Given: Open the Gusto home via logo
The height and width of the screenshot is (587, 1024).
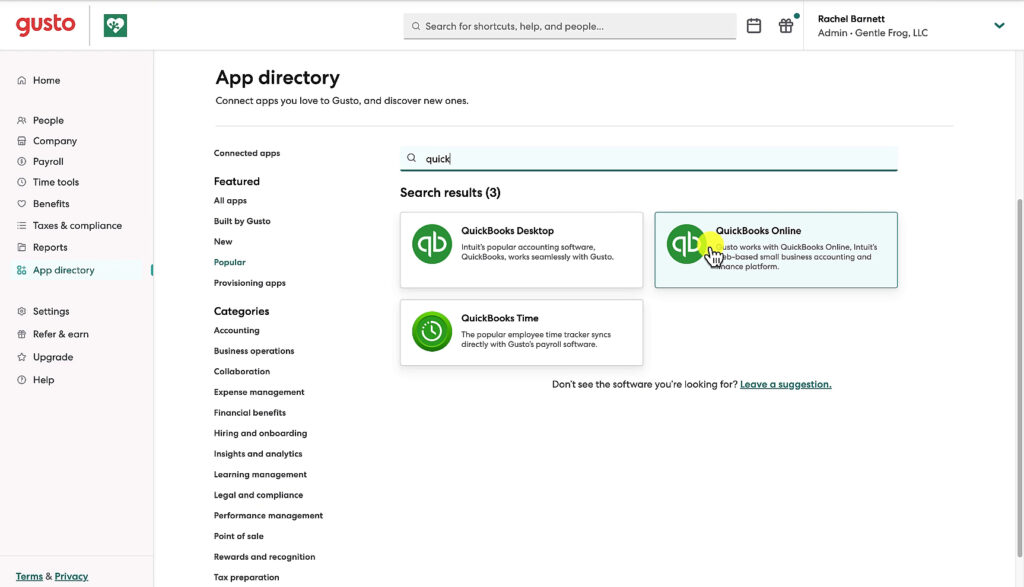Looking at the screenshot, I should [x=44, y=25].
